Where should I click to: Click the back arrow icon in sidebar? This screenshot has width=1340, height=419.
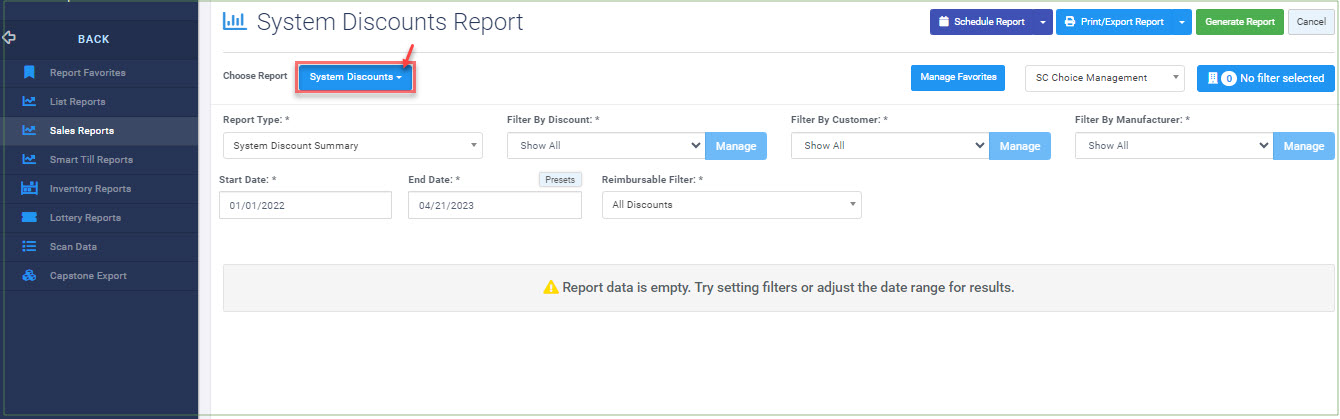[x=9, y=38]
